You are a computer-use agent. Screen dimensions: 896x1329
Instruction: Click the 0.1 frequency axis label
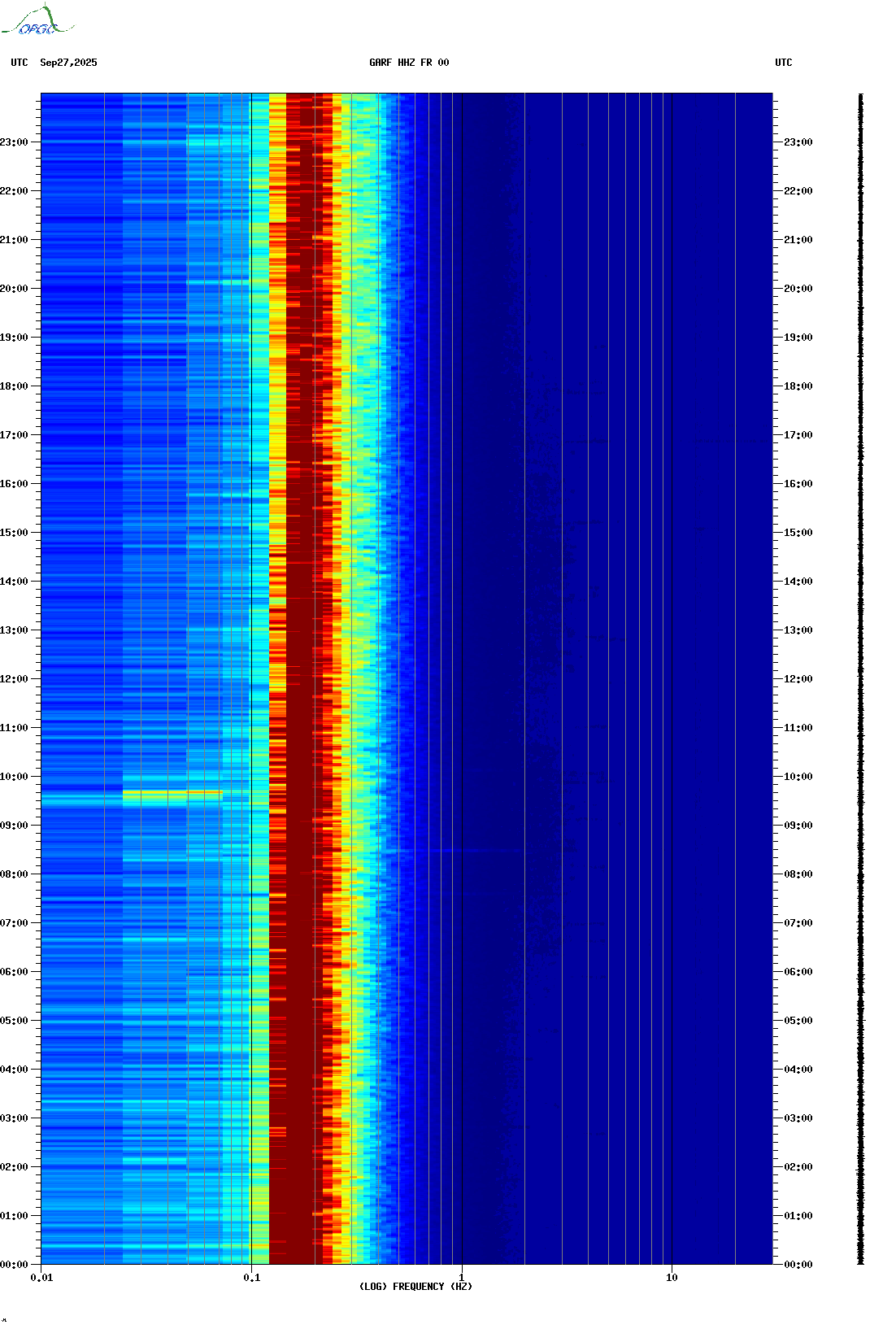pyautogui.click(x=251, y=1278)
